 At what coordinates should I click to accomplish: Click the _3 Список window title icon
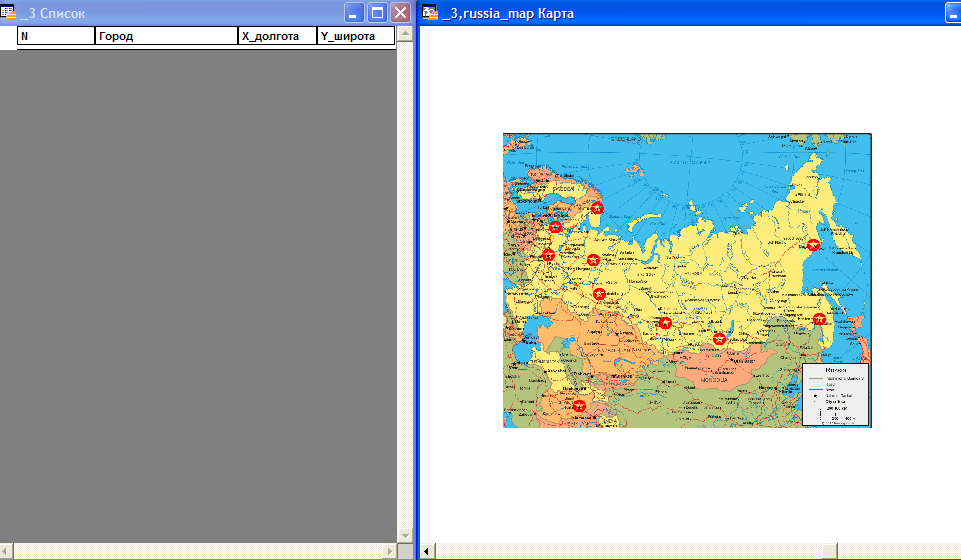click(x=8, y=12)
